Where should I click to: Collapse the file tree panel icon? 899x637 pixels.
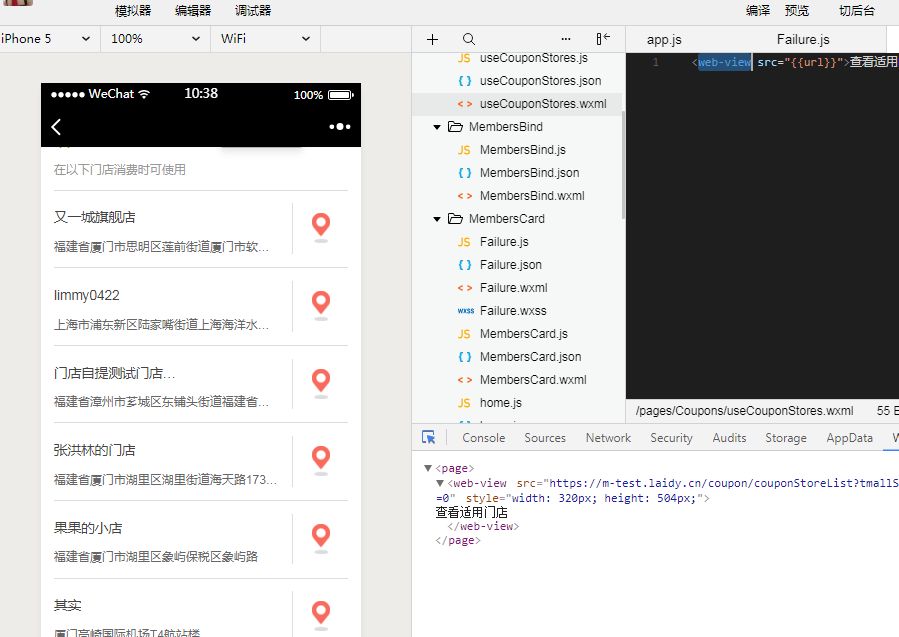tap(602, 39)
